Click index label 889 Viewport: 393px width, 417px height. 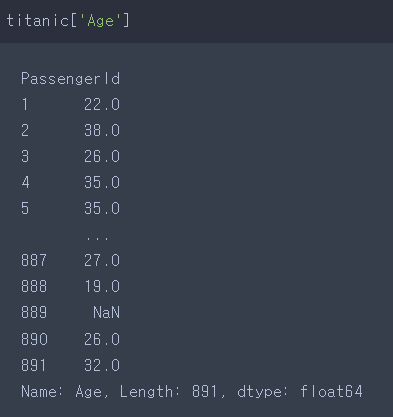point(34,313)
